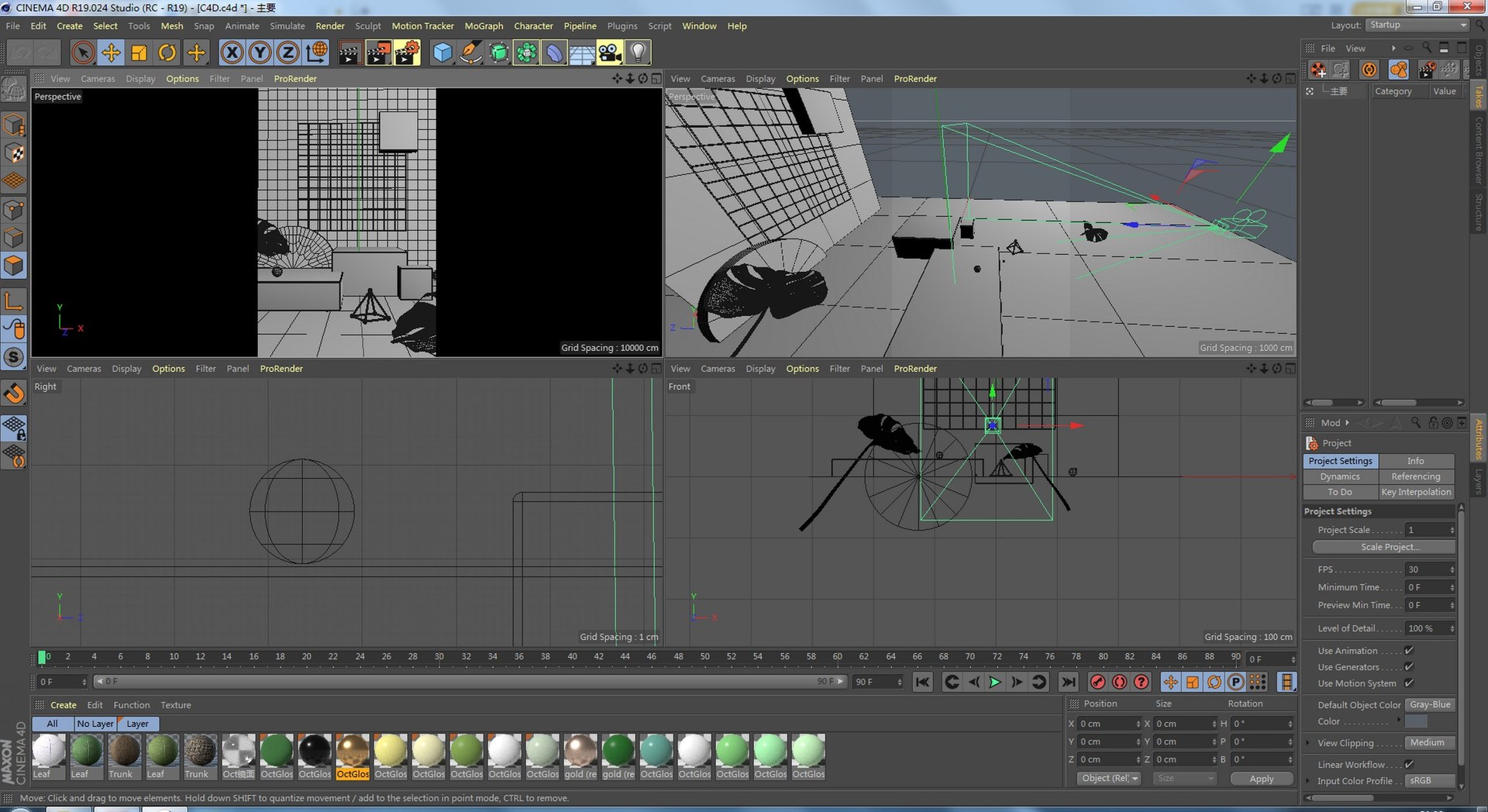Expand the Input Color Profile triangle
The height and width of the screenshot is (812, 1488).
[x=1308, y=781]
